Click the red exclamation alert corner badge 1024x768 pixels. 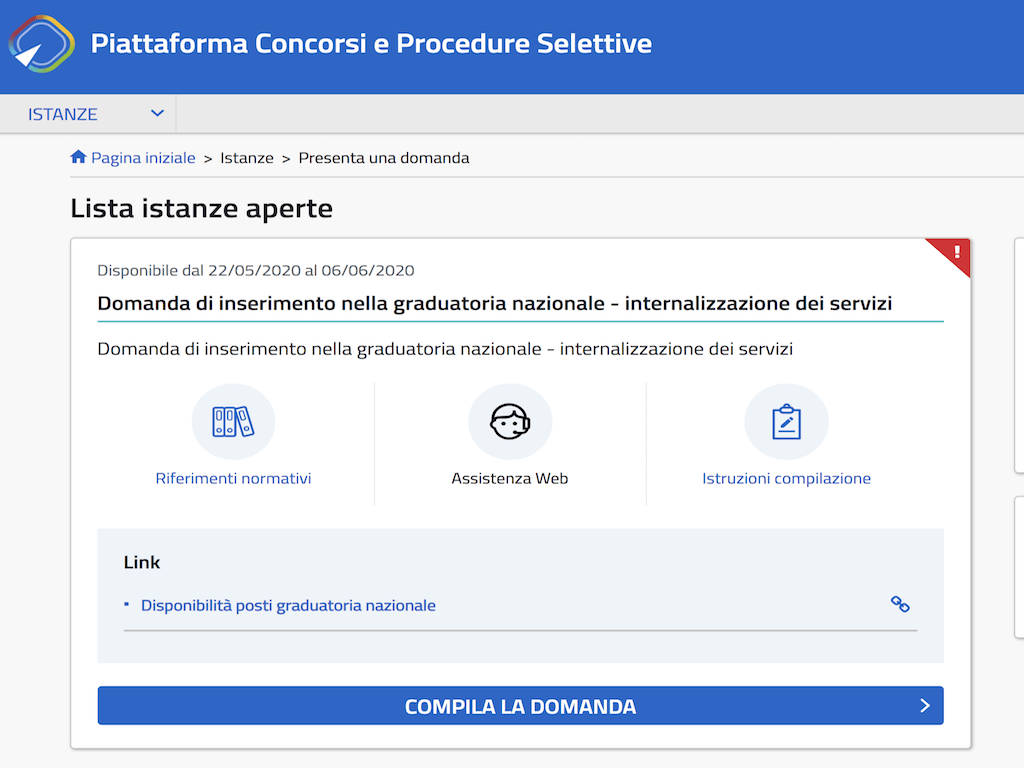tap(955, 252)
